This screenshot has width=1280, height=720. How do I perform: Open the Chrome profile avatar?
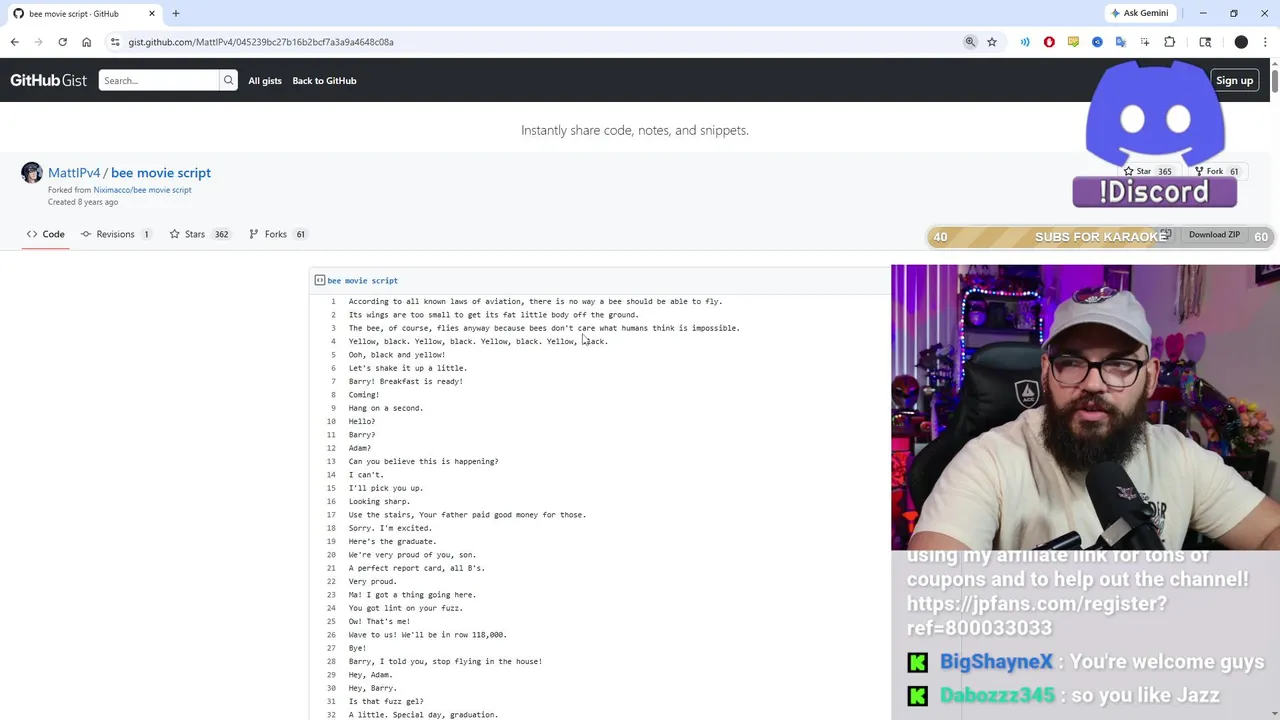point(1241,42)
